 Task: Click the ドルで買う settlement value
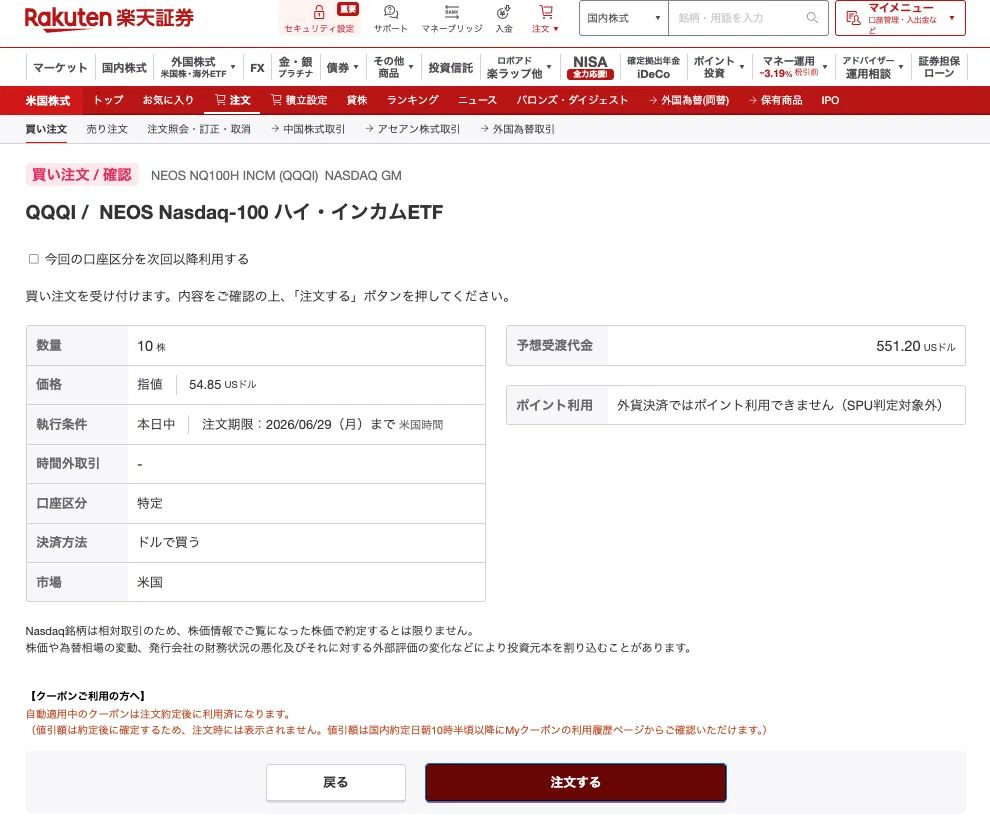click(169, 542)
